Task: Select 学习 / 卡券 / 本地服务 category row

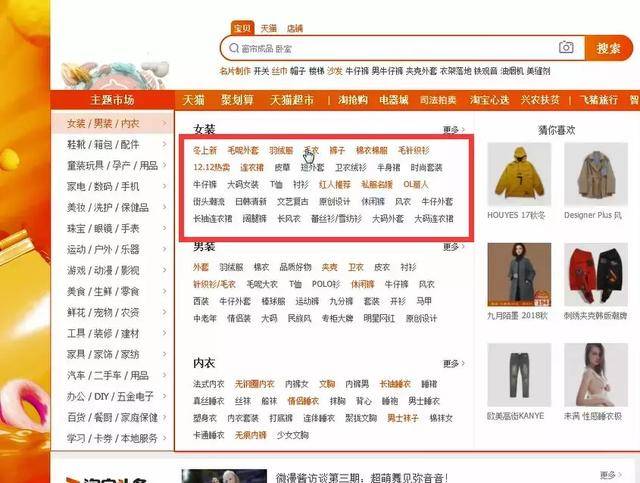Action: [113, 438]
